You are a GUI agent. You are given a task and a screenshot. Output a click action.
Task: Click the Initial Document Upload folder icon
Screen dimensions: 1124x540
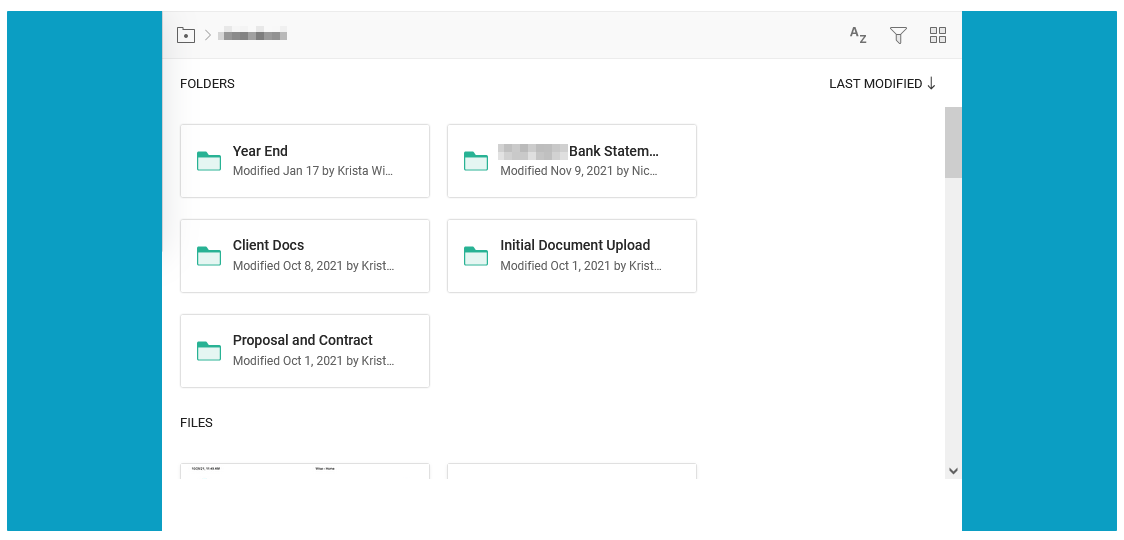pyautogui.click(x=476, y=256)
